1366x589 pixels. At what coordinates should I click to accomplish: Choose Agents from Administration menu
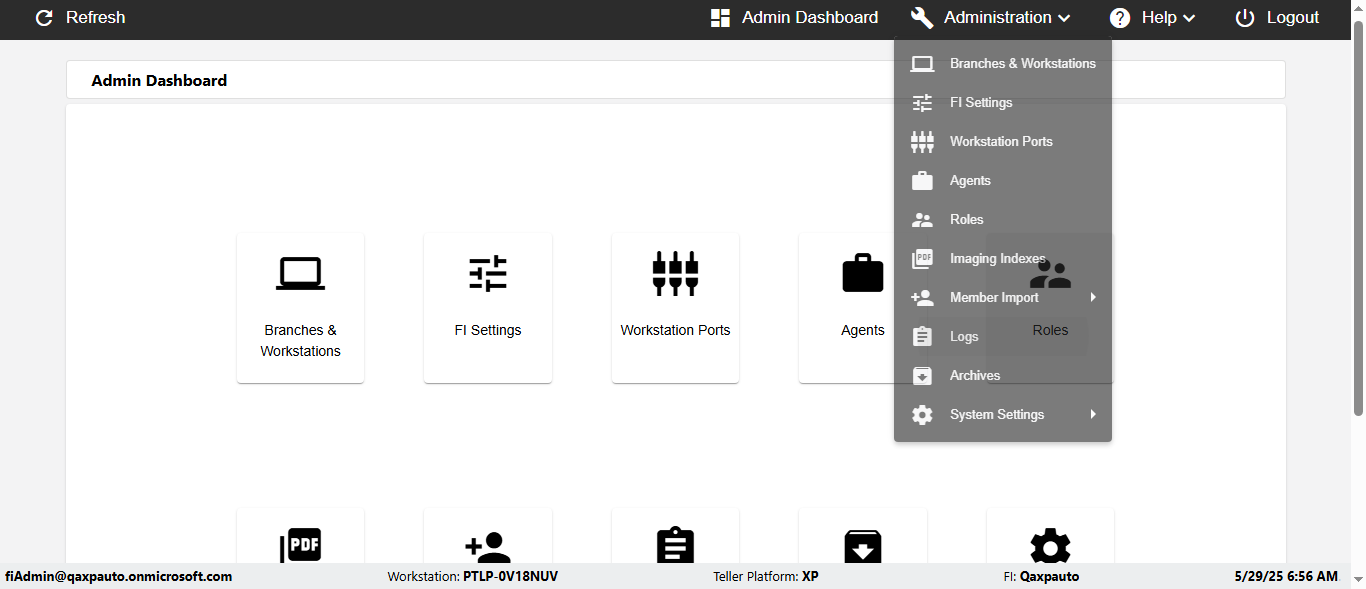click(x=1003, y=181)
